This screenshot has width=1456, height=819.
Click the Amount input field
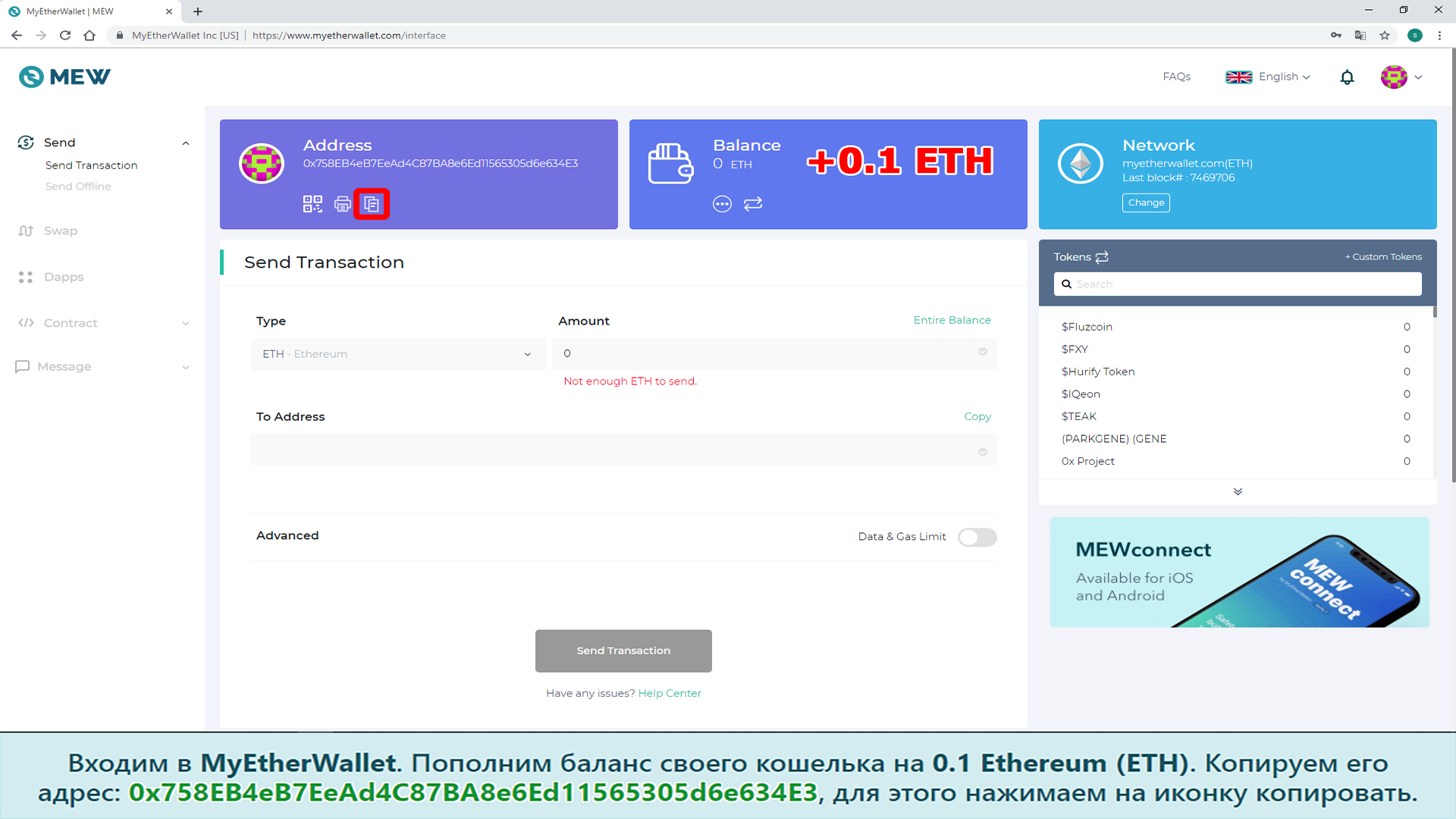(x=774, y=353)
